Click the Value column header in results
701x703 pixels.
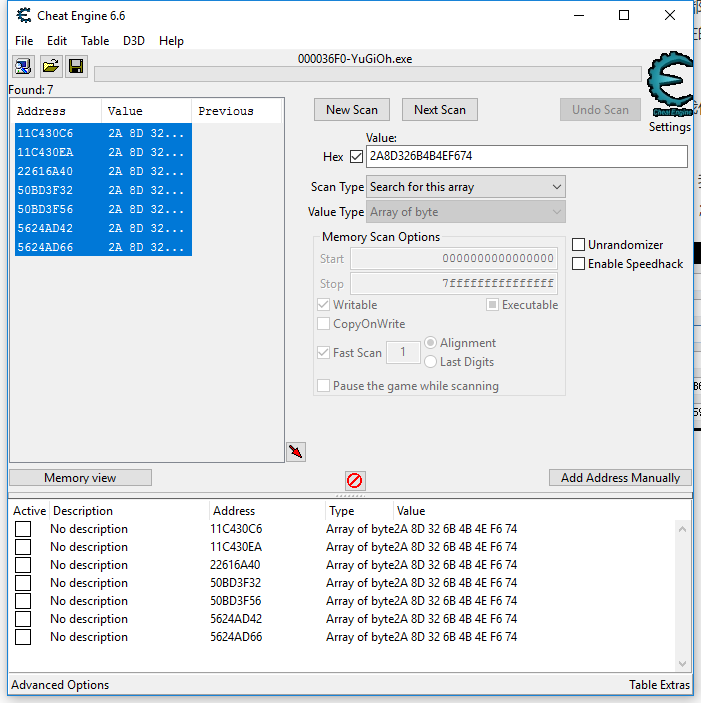(x=147, y=111)
